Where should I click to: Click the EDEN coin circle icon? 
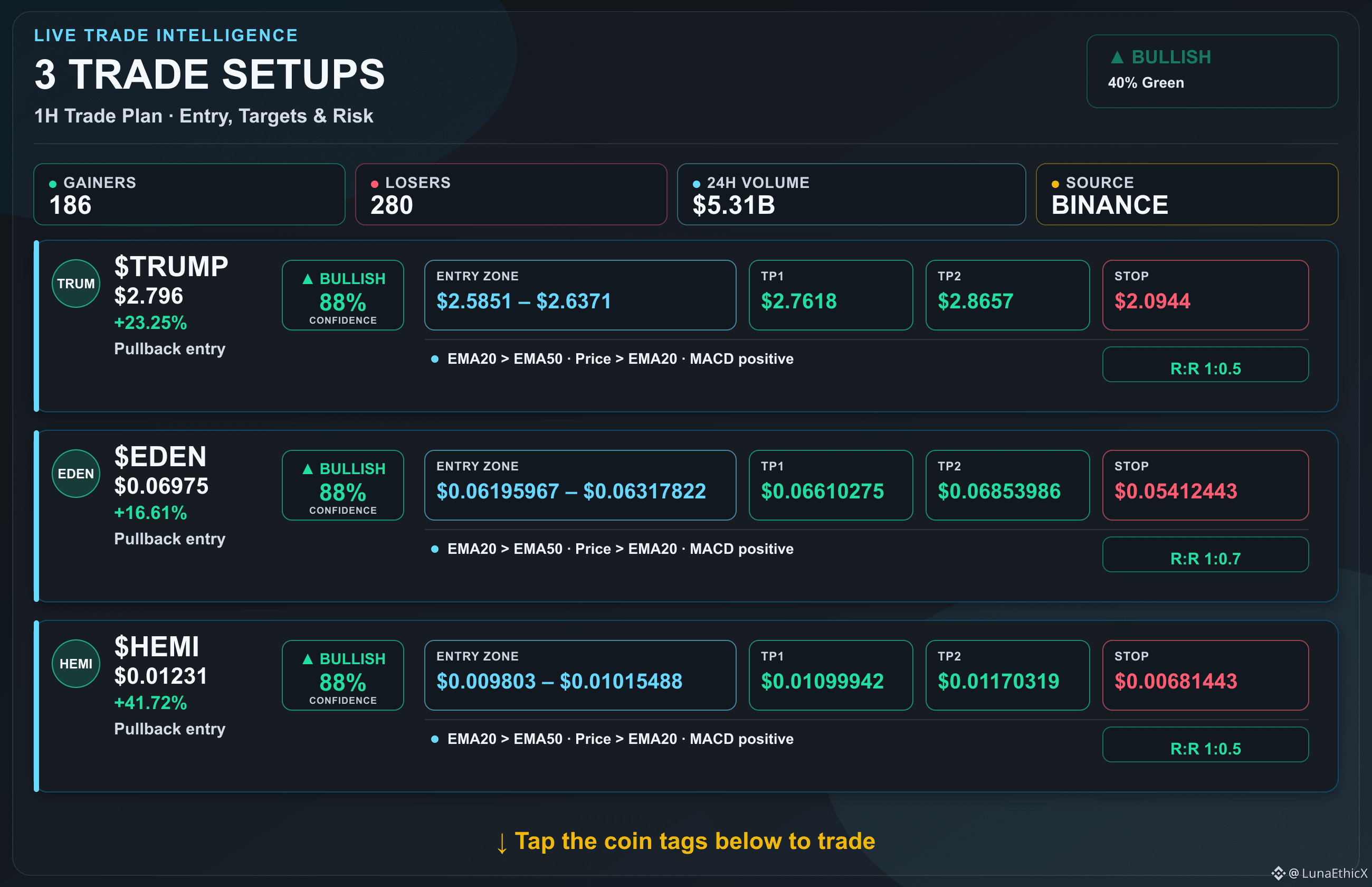[76, 474]
